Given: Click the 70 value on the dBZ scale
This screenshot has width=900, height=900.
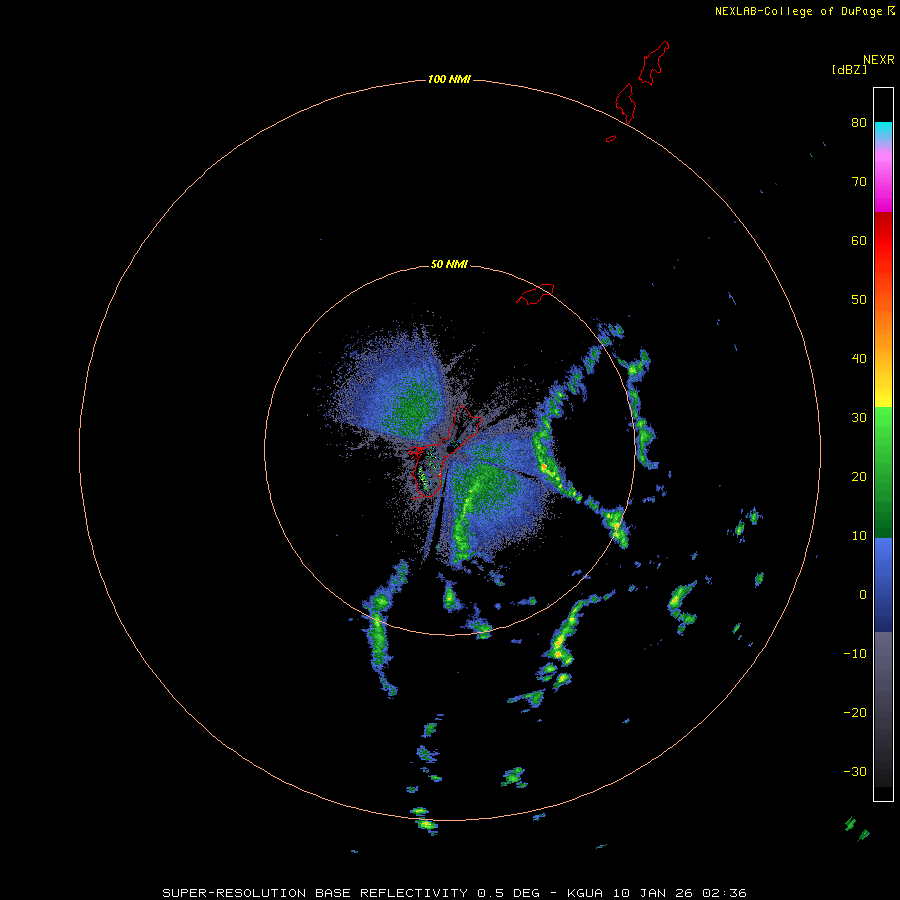Looking at the screenshot, I should tap(859, 181).
